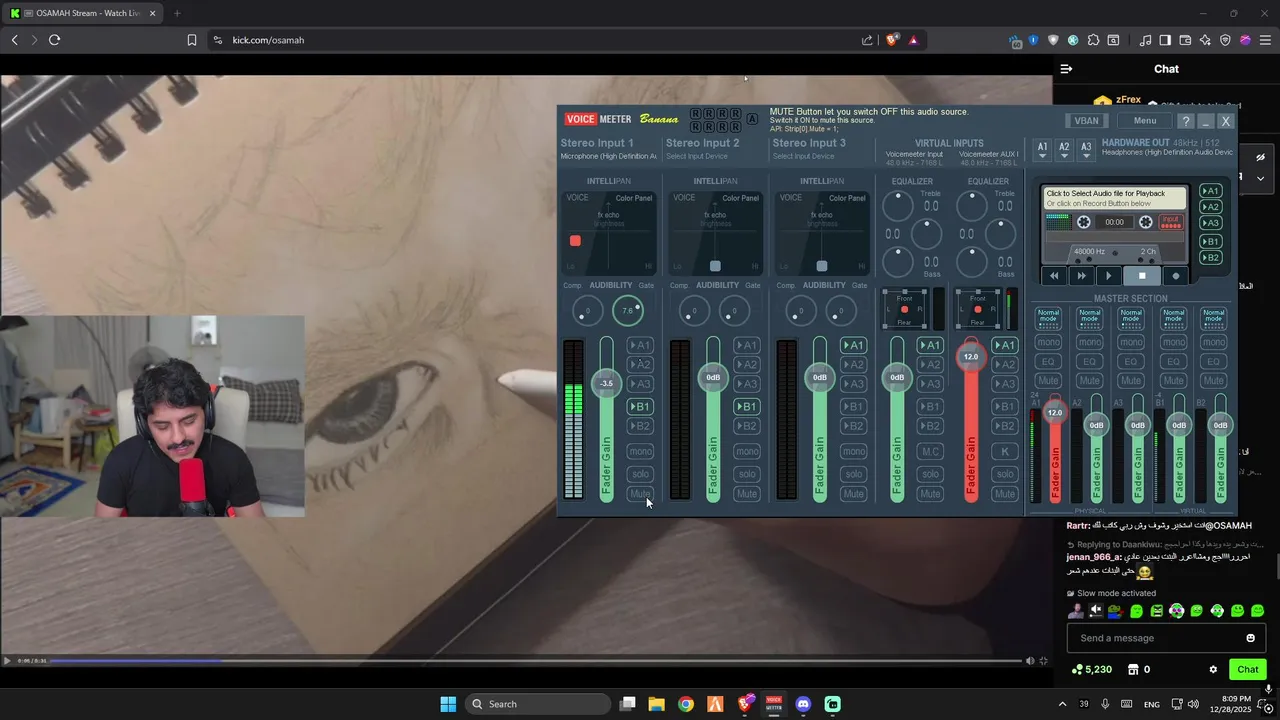The image size is (1280, 720).
Task: Toggle mono on Stereo Input 1
Action: 640,451
